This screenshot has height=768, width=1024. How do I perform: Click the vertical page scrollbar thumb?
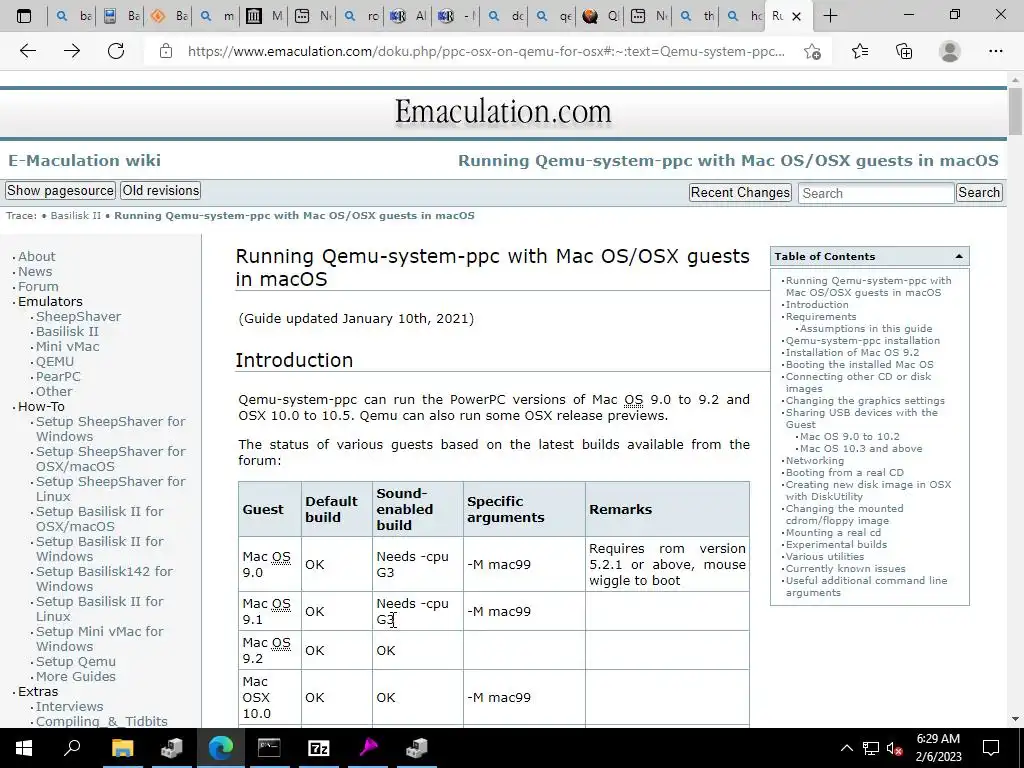[1015, 112]
